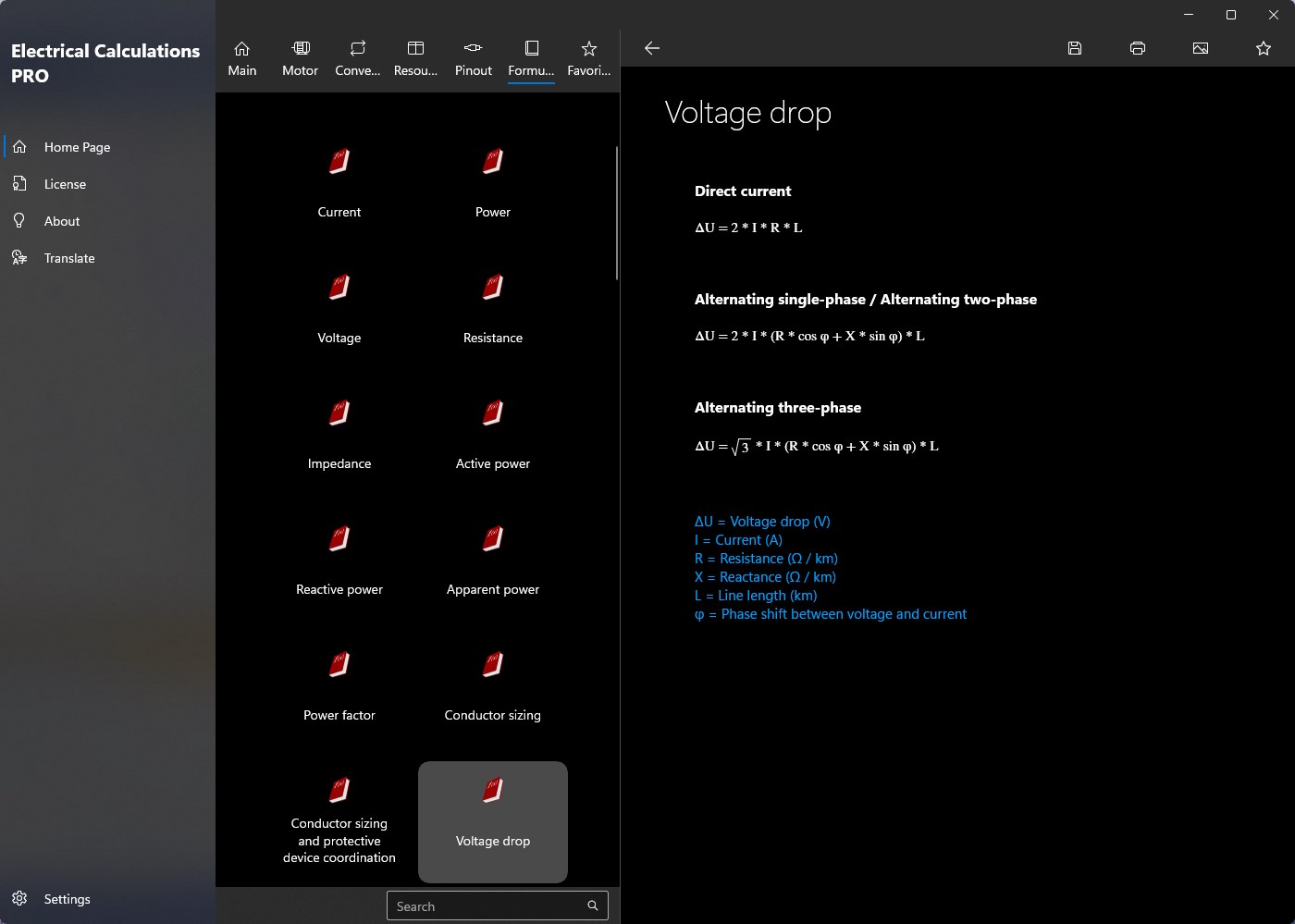This screenshot has height=924, width=1295.
Task: Open the Apparent power formula icon
Action: coord(493,539)
